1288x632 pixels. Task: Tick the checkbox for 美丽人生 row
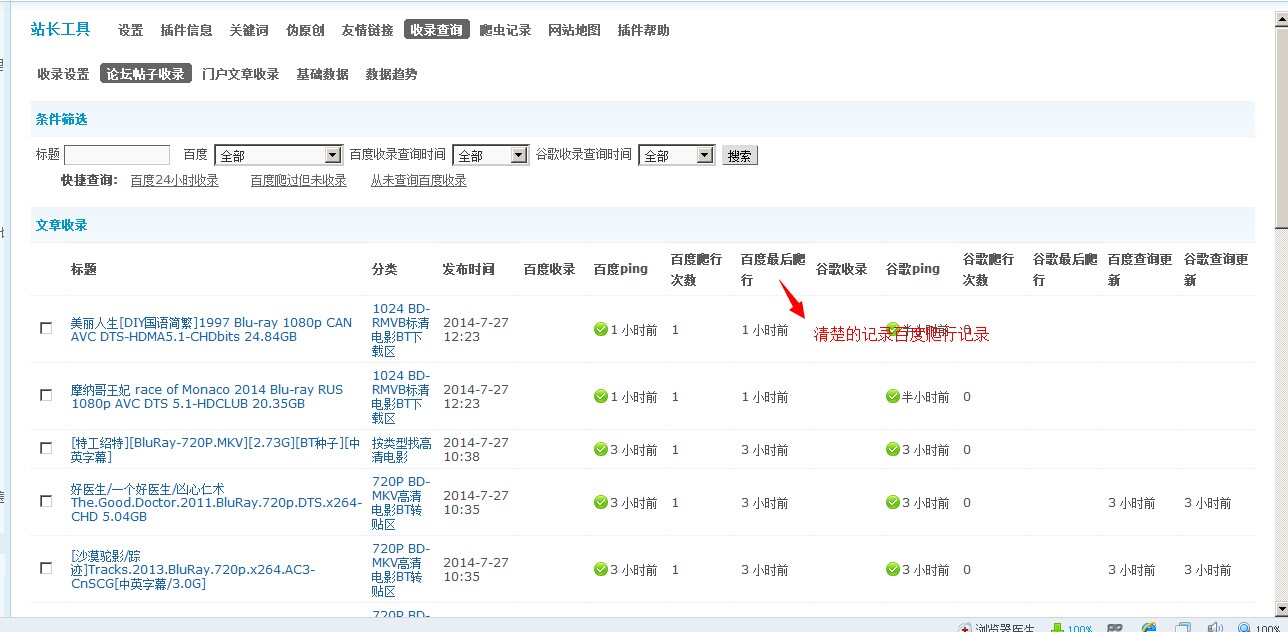(46, 328)
